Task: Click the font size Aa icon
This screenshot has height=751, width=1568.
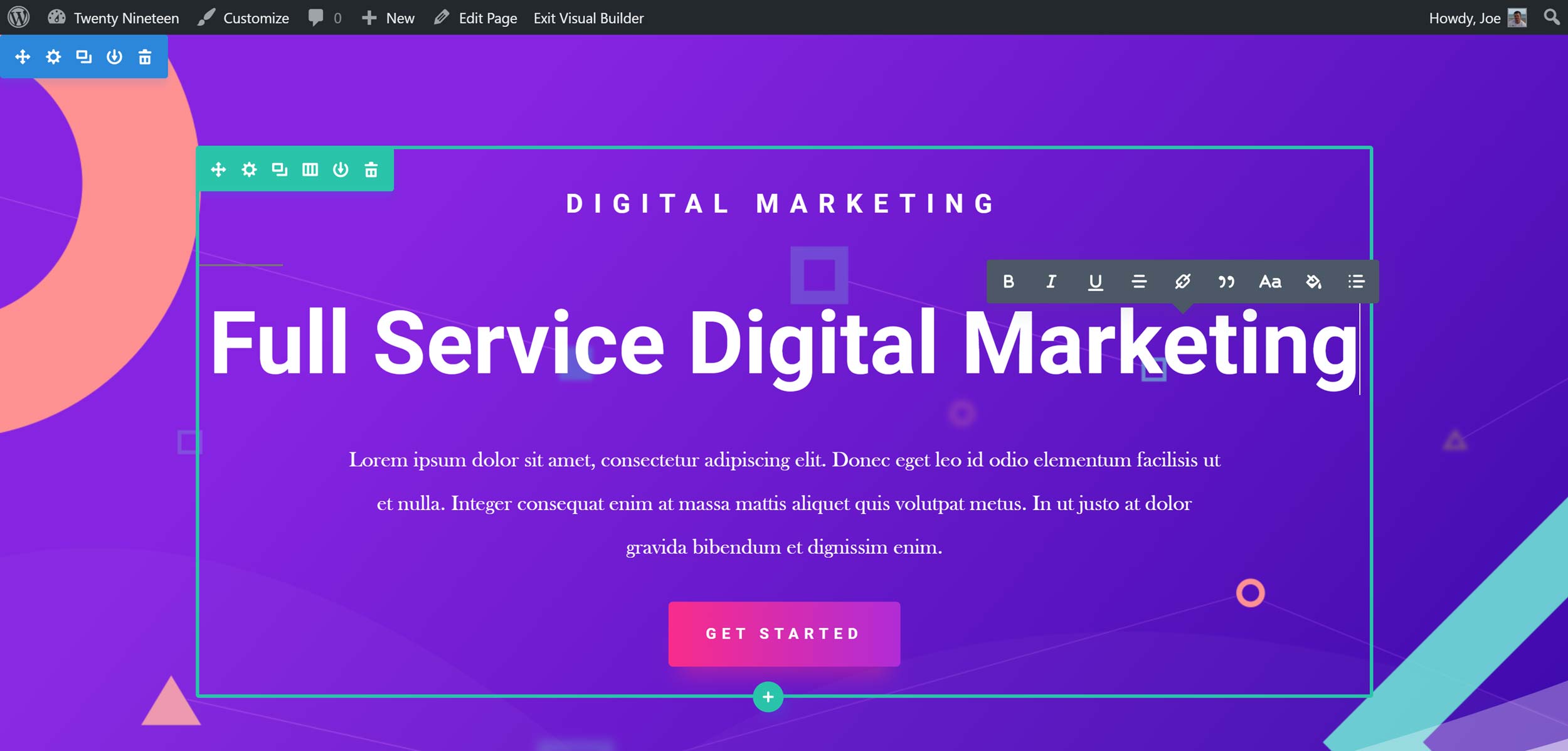Action: (x=1269, y=281)
